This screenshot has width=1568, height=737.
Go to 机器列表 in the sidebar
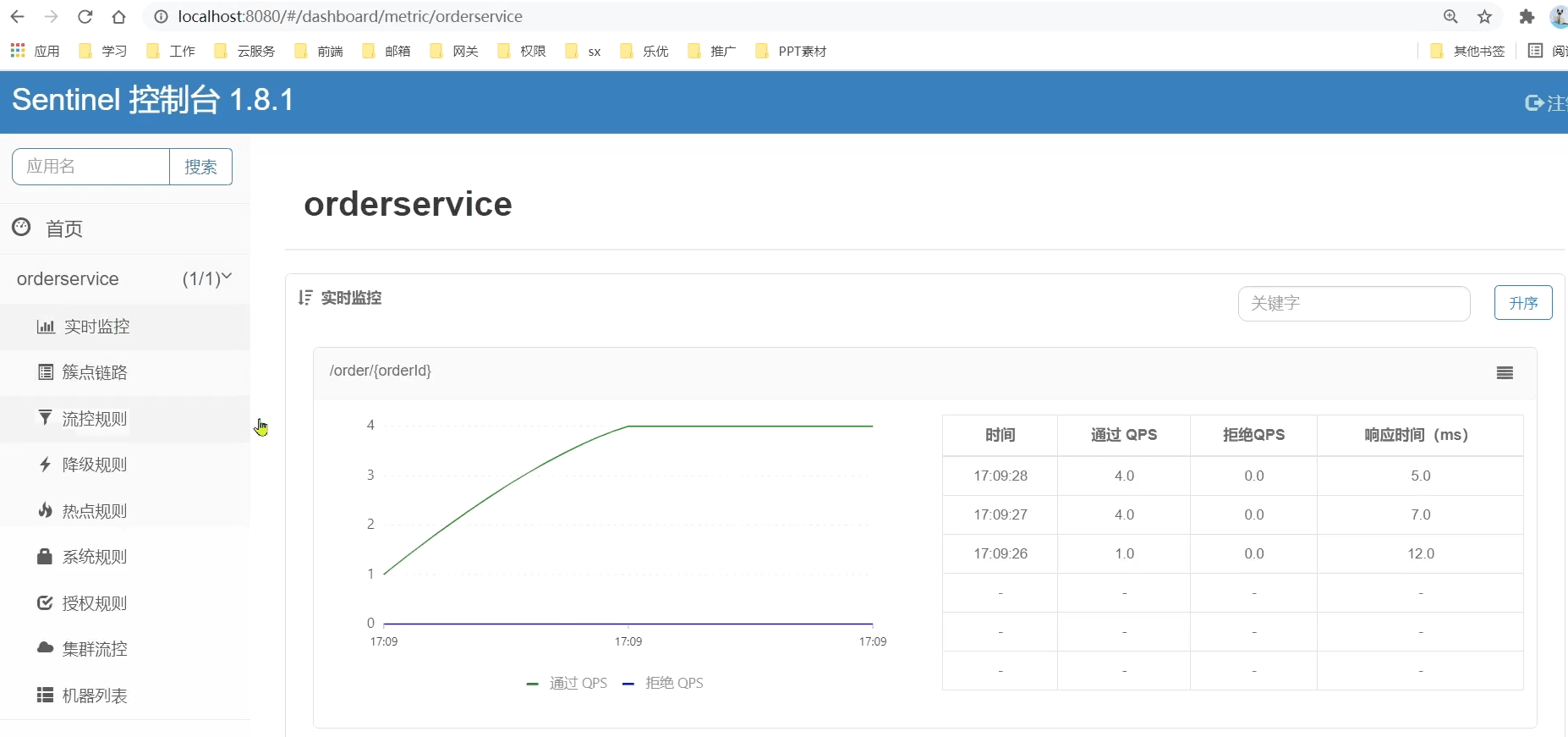(94, 696)
